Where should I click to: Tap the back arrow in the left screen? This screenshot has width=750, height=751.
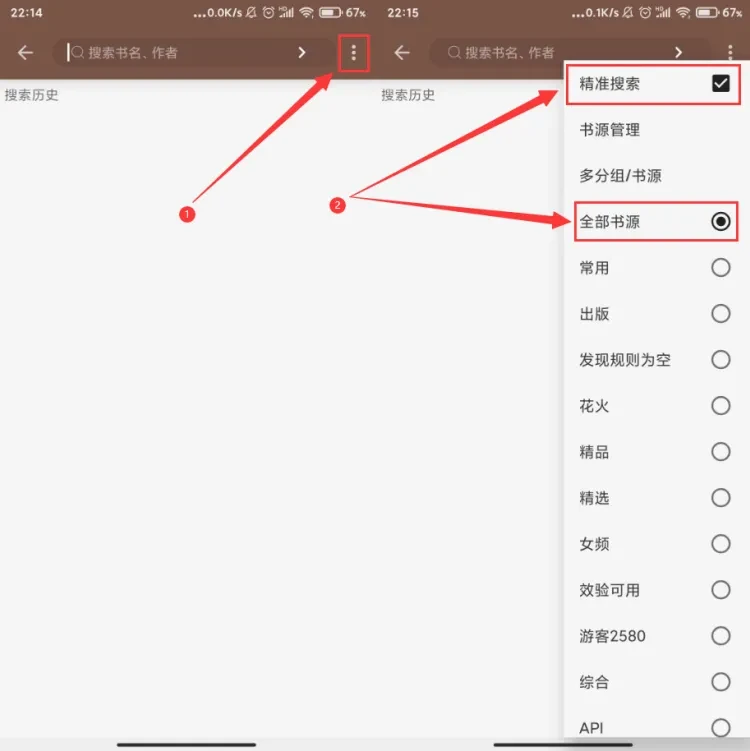(25, 53)
